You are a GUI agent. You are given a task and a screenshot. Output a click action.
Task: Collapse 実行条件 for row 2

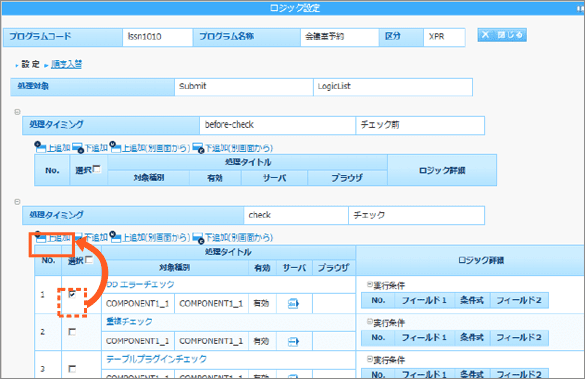point(369,322)
